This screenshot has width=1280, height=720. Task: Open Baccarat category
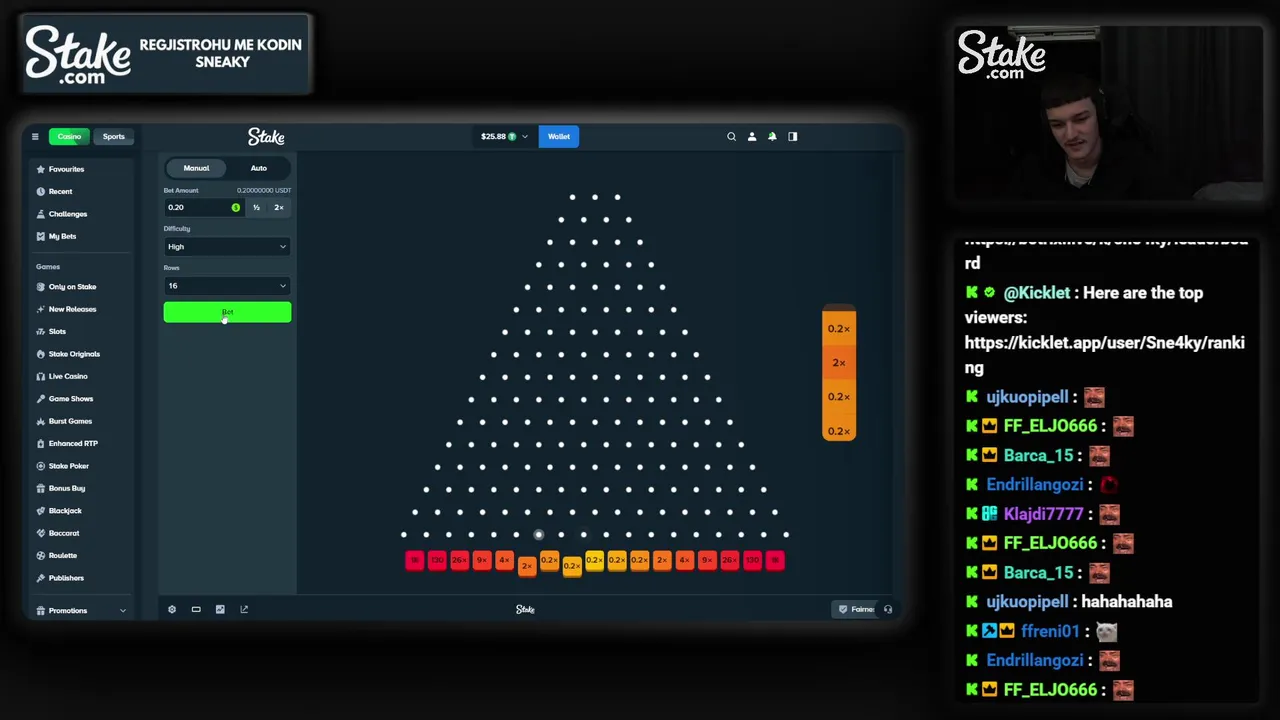coord(57,533)
